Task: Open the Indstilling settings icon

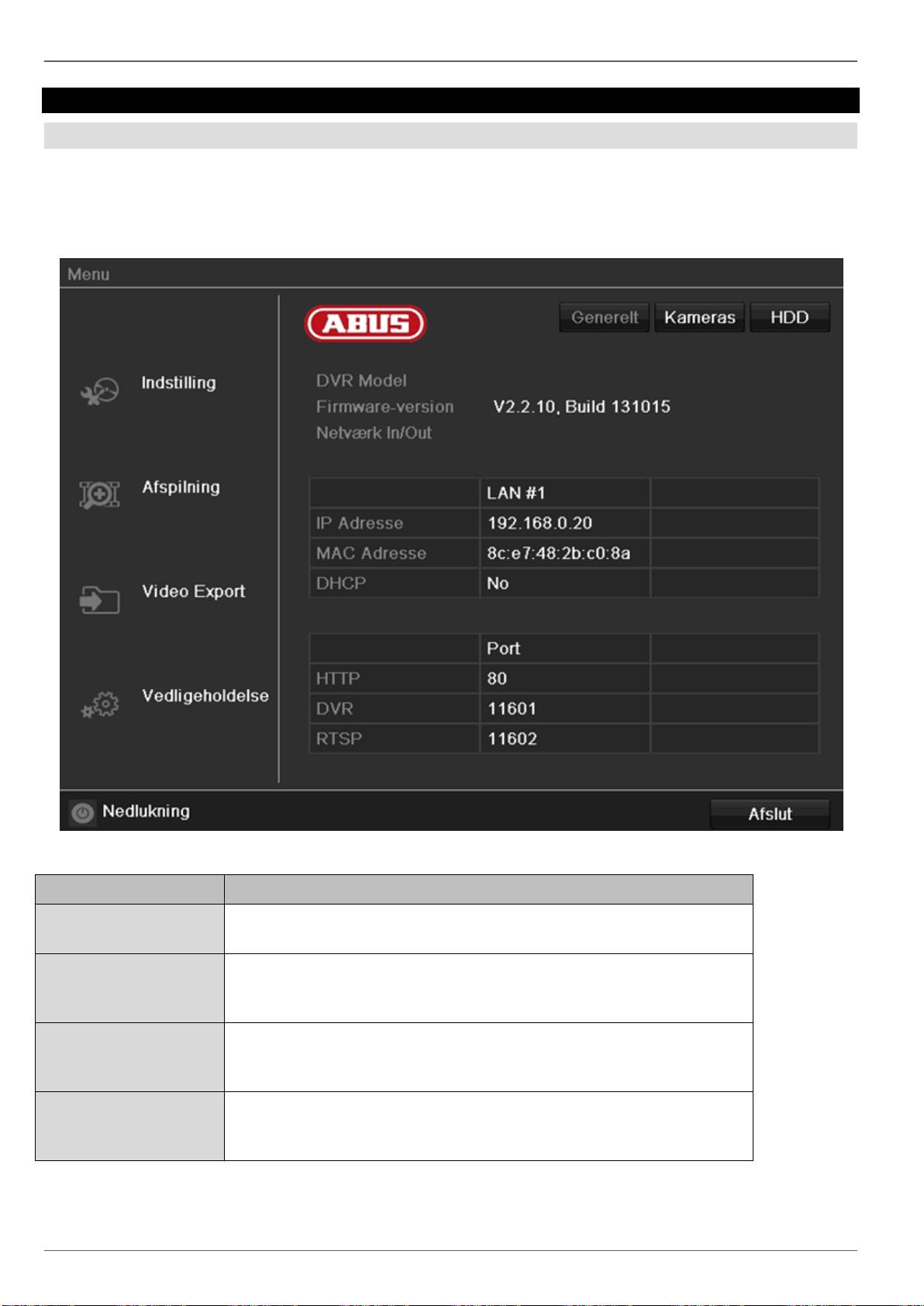Action: [99, 391]
